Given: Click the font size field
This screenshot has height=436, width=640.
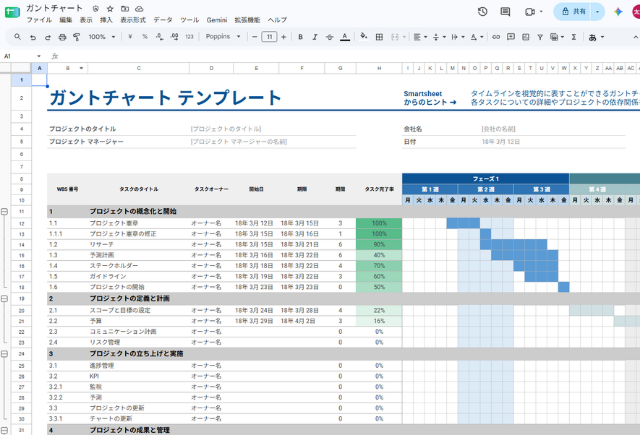Looking at the screenshot, I should 269,37.
